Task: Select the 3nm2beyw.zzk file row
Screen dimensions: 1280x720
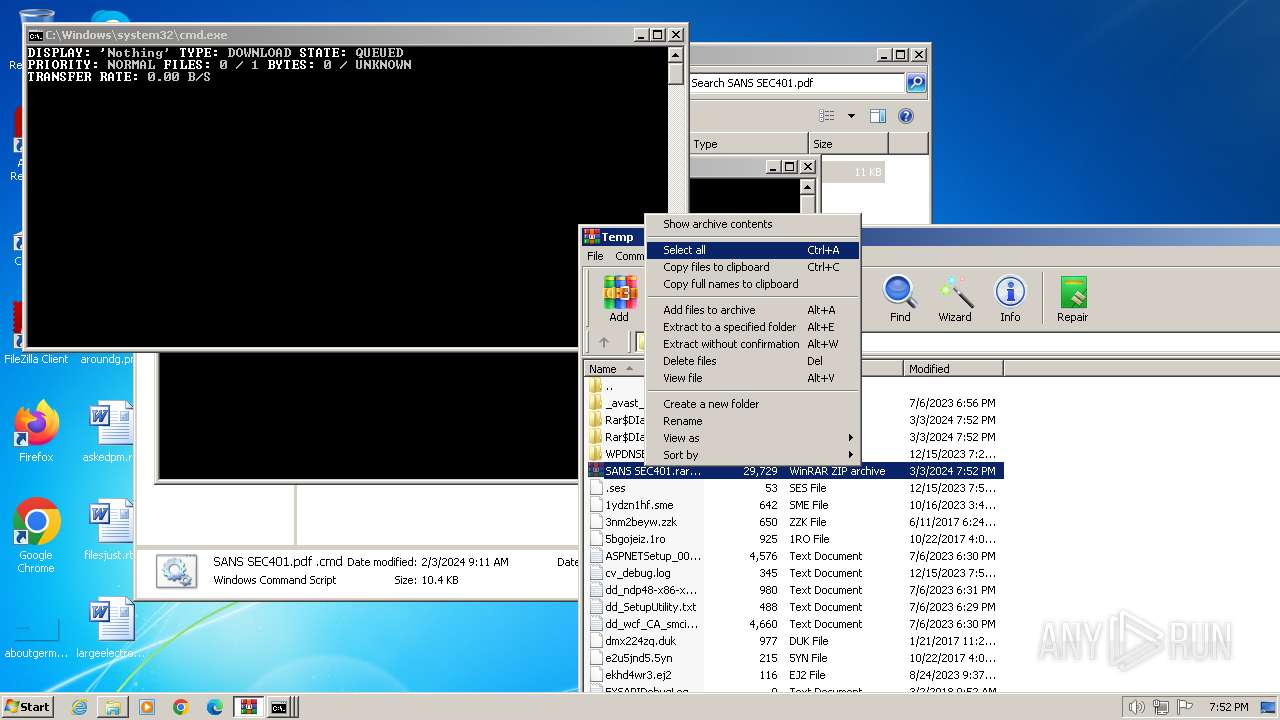Action: 794,522
